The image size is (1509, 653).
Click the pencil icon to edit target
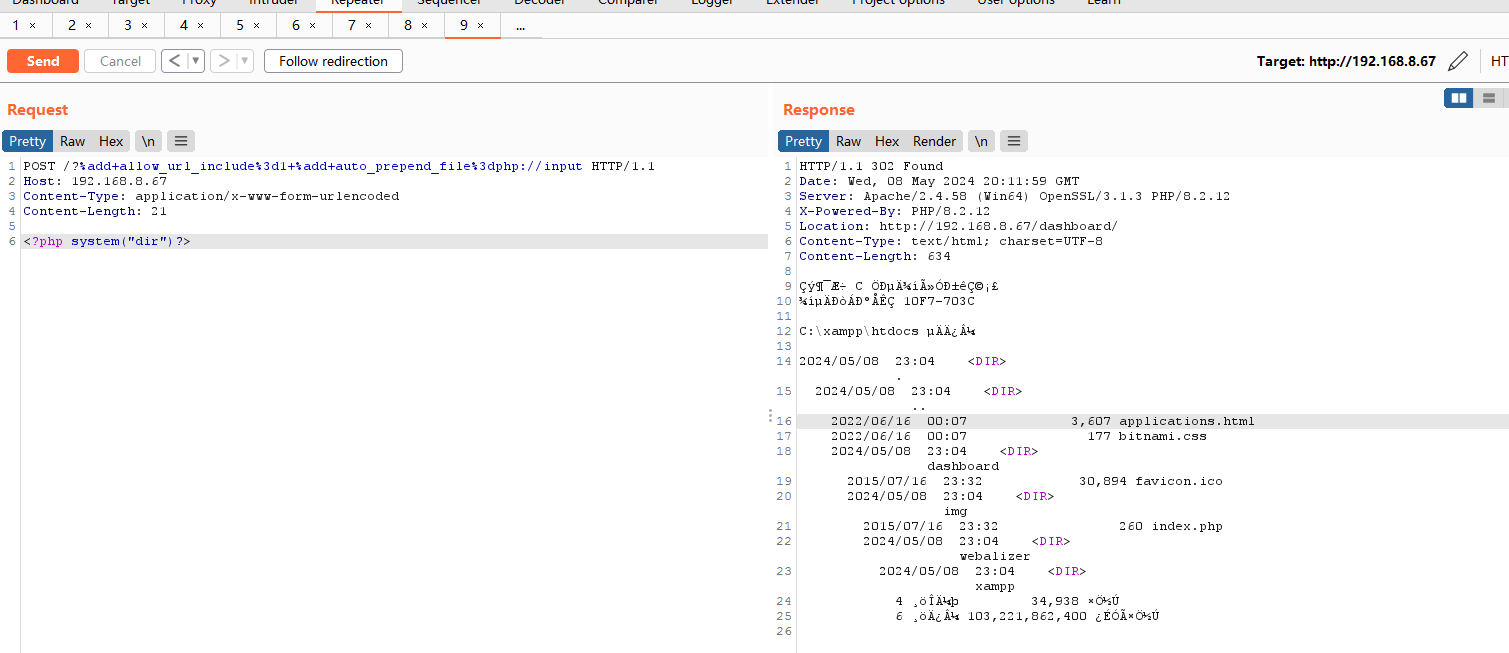point(1458,61)
